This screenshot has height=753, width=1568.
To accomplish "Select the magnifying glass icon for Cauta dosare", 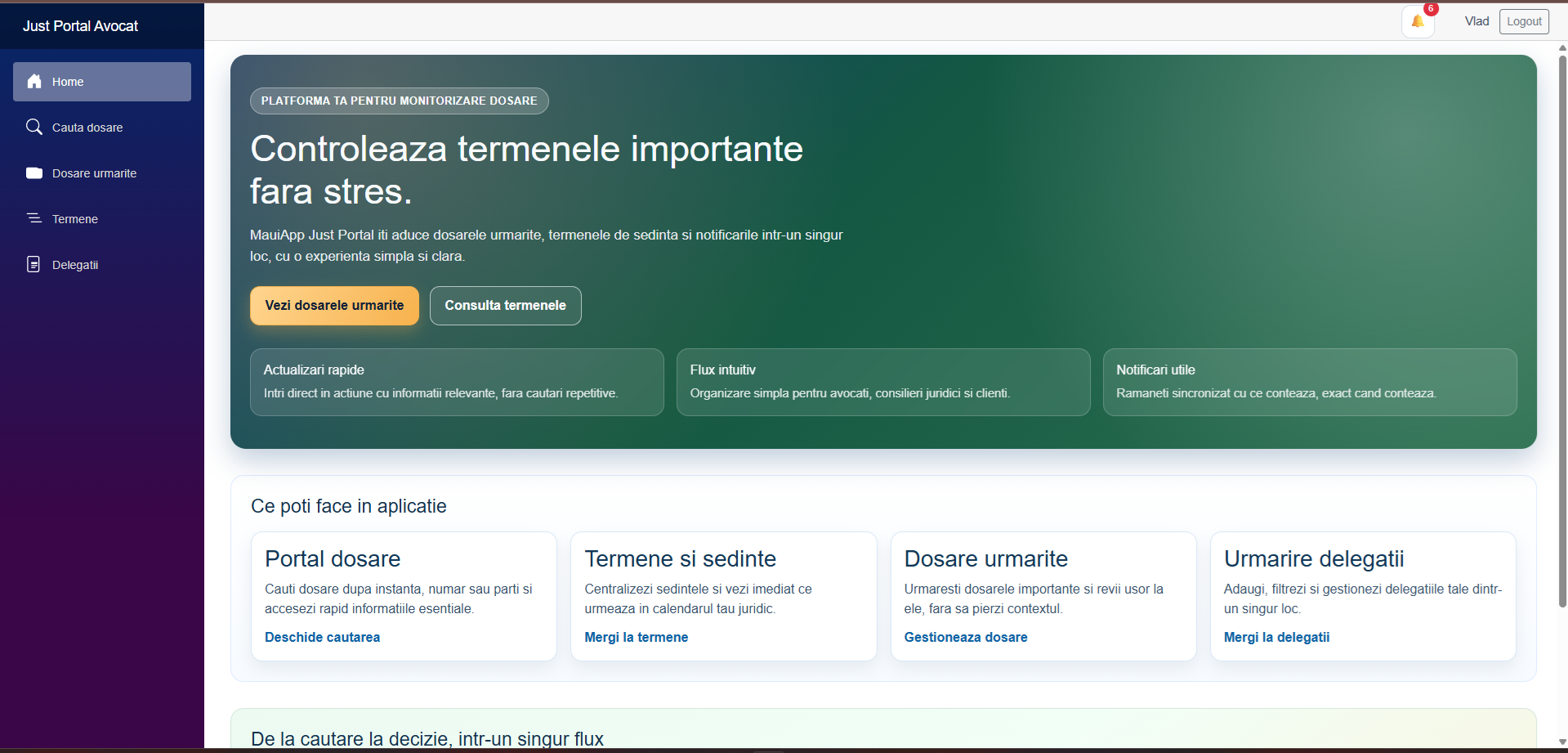I will [x=34, y=127].
